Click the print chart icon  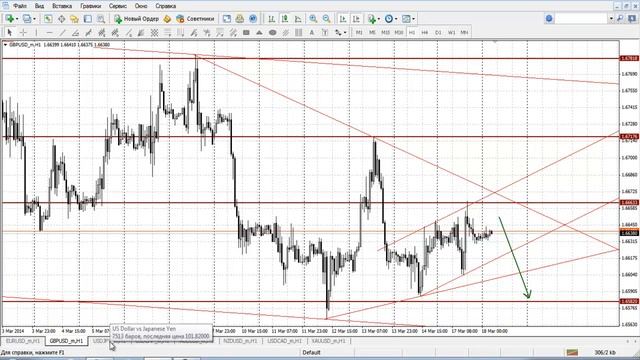coord(240,19)
